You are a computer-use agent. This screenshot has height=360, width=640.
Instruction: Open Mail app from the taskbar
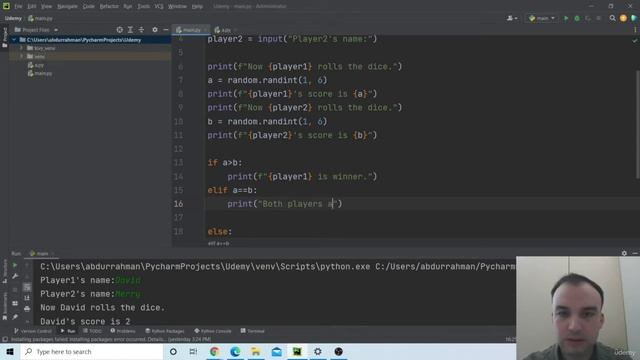(277, 351)
